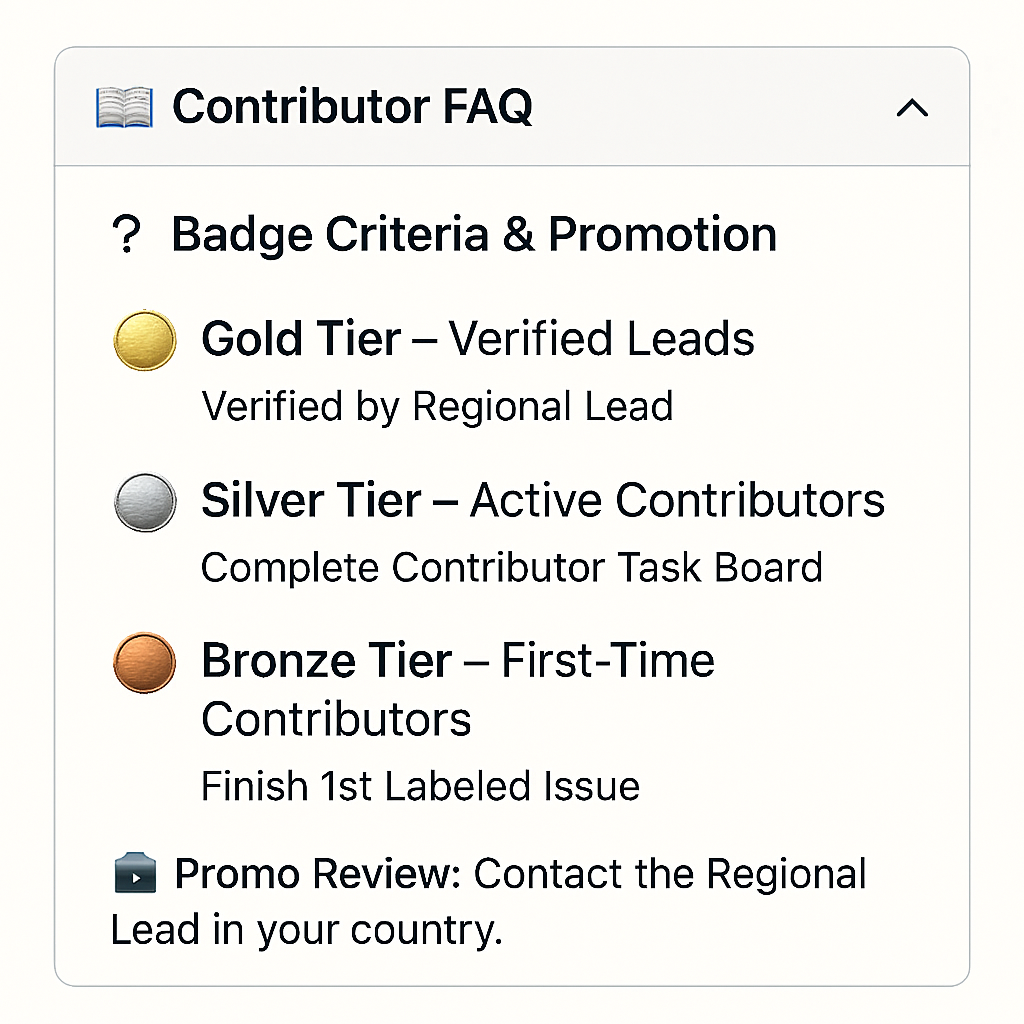Image resolution: width=1024 pixels, height=1024 pixels.
Task: Open Badge Criteria & Promotion heading
Action: click(x=473, y=236)
